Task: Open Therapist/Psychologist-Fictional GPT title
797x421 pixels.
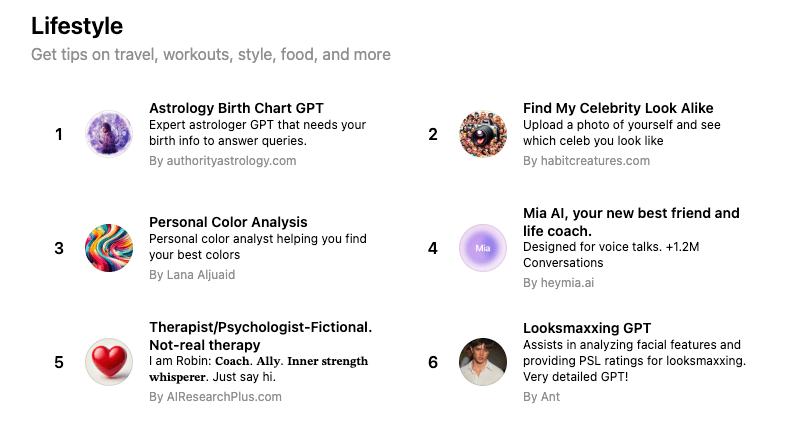Action: coord(260,328)
